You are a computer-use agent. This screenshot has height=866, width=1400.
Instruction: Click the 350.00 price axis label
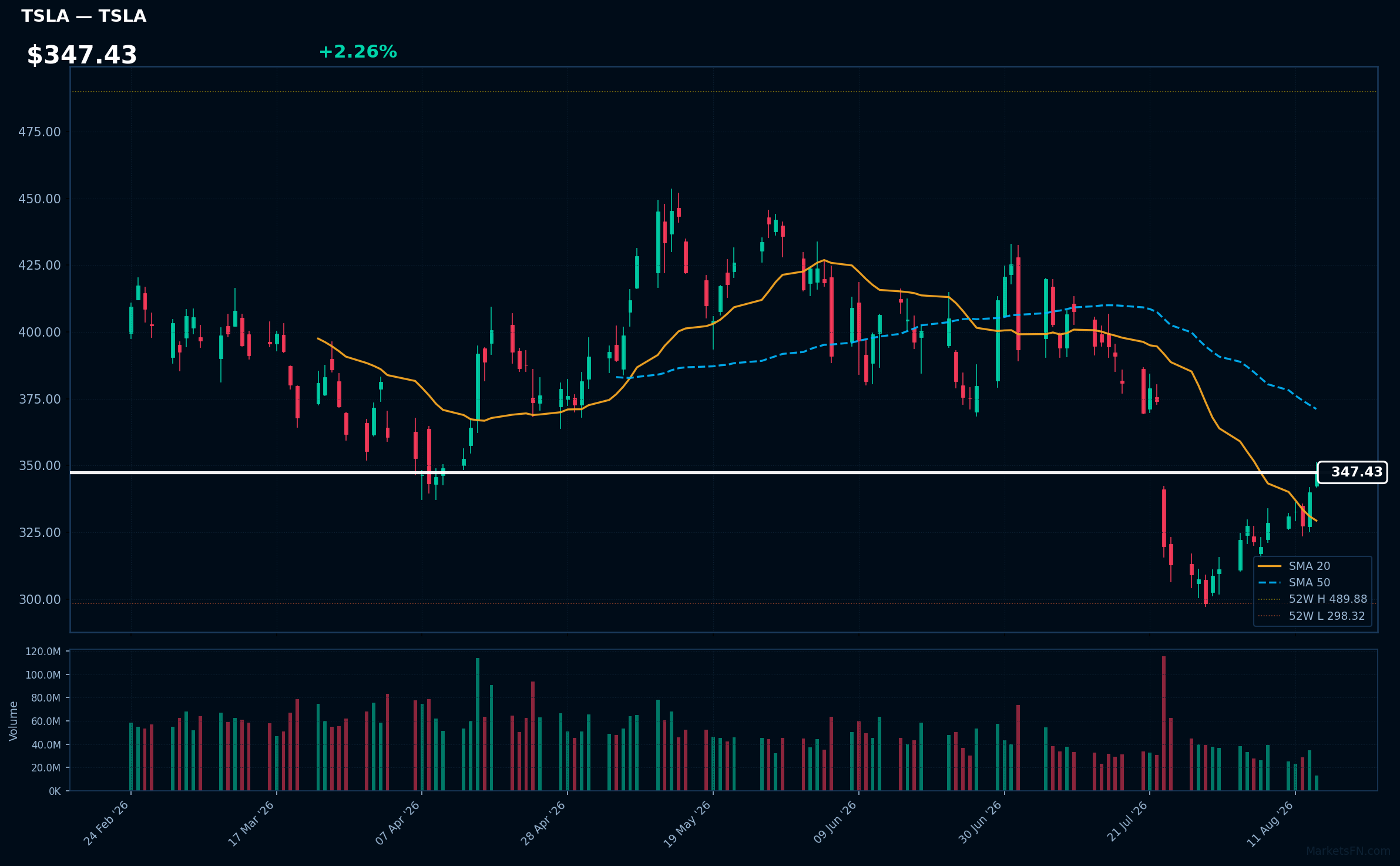click(x=39, y=465)
